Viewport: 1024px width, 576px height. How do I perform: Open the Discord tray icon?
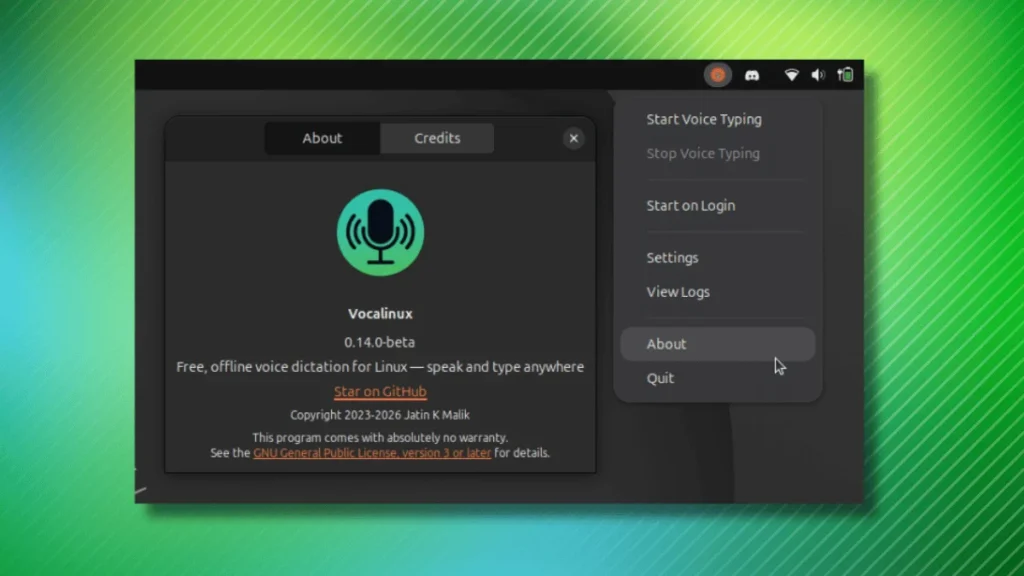(x=752, y=76)
